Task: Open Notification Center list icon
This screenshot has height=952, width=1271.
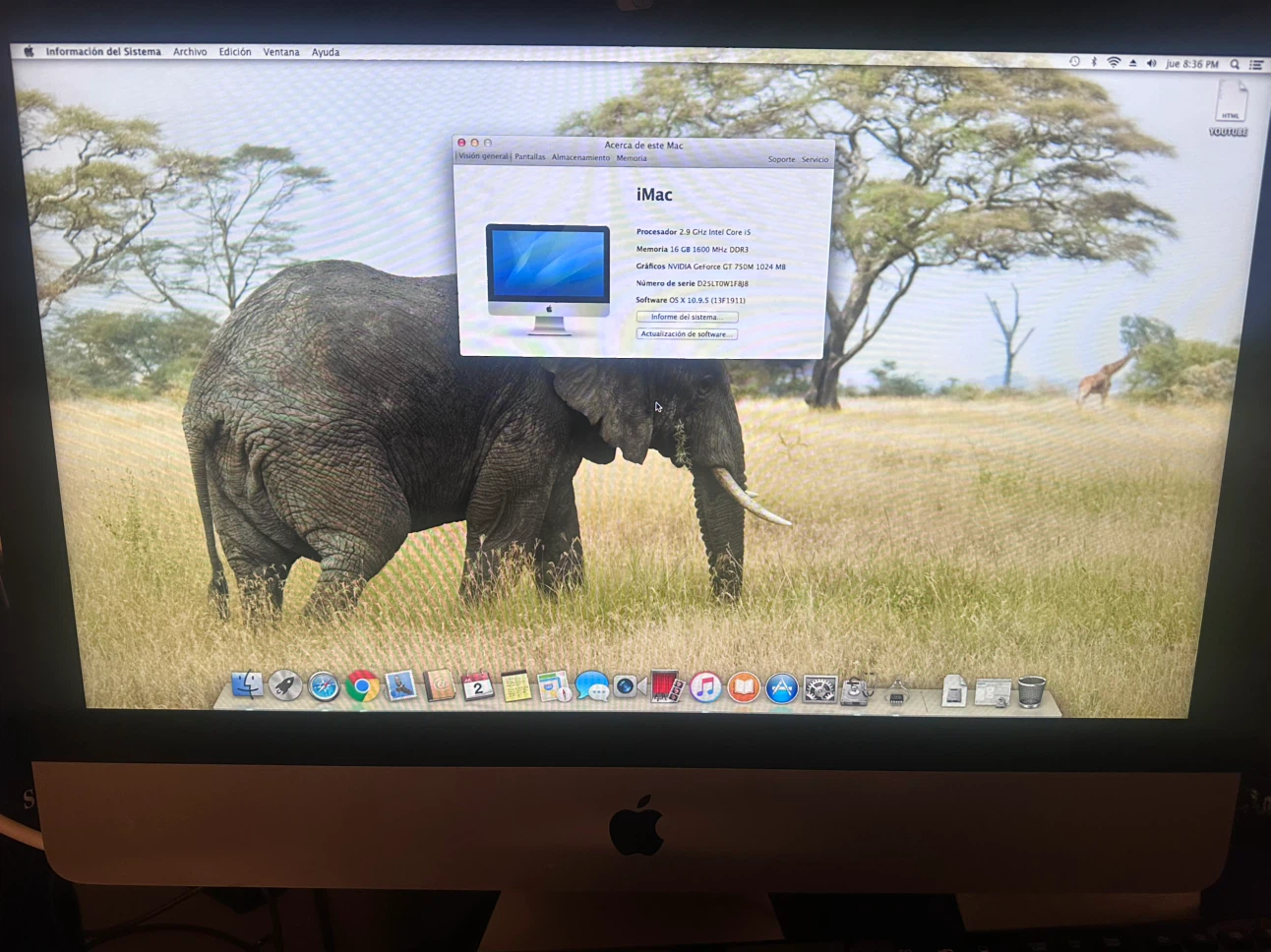Action: click(x=1256, y=65)
